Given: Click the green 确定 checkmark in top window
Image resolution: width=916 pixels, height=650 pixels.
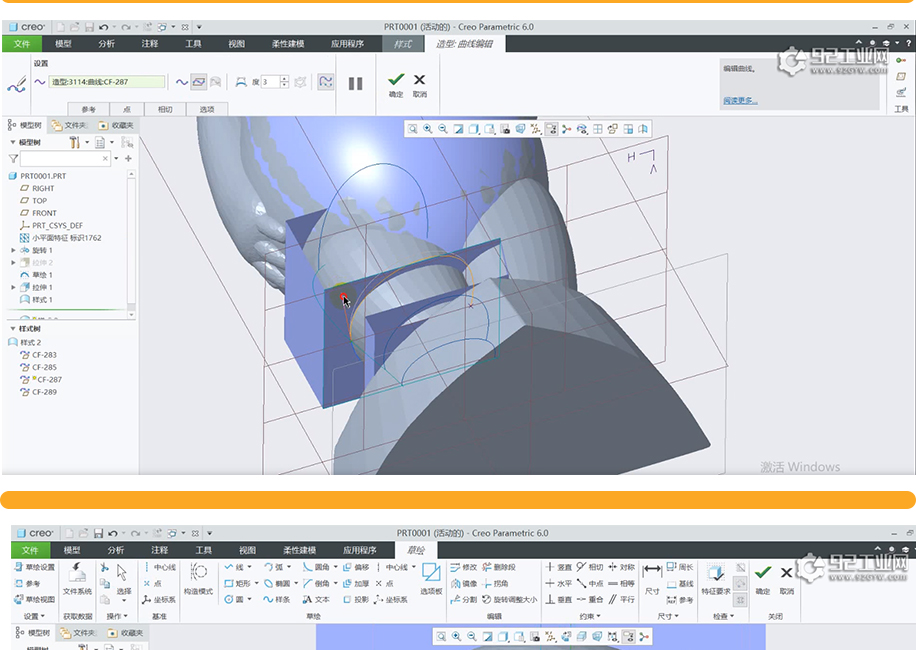Looking at the screenshot, I should click(396, 79).
